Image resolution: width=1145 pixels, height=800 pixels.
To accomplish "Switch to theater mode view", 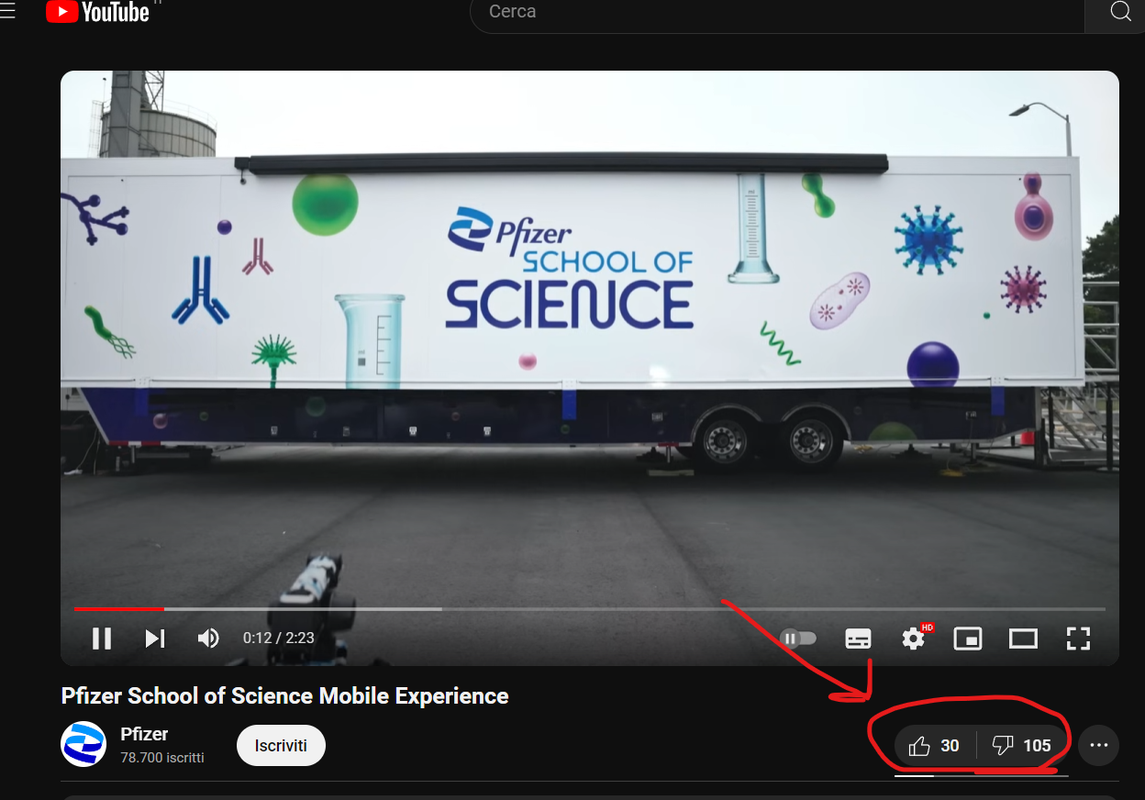I will 1023,639.
